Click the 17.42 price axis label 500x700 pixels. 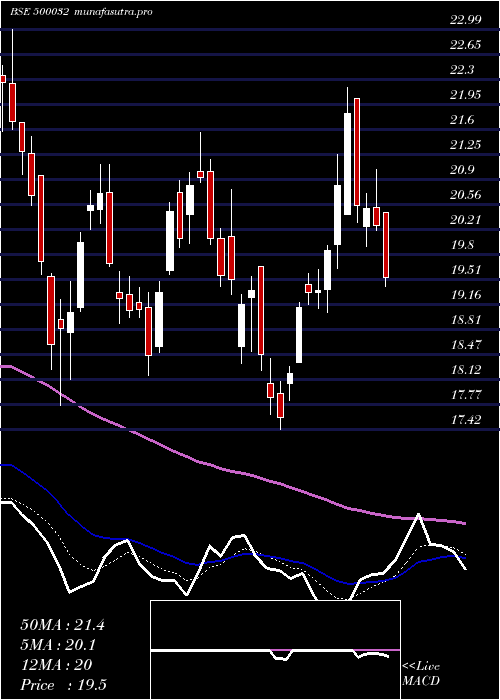tap(465, 420)
